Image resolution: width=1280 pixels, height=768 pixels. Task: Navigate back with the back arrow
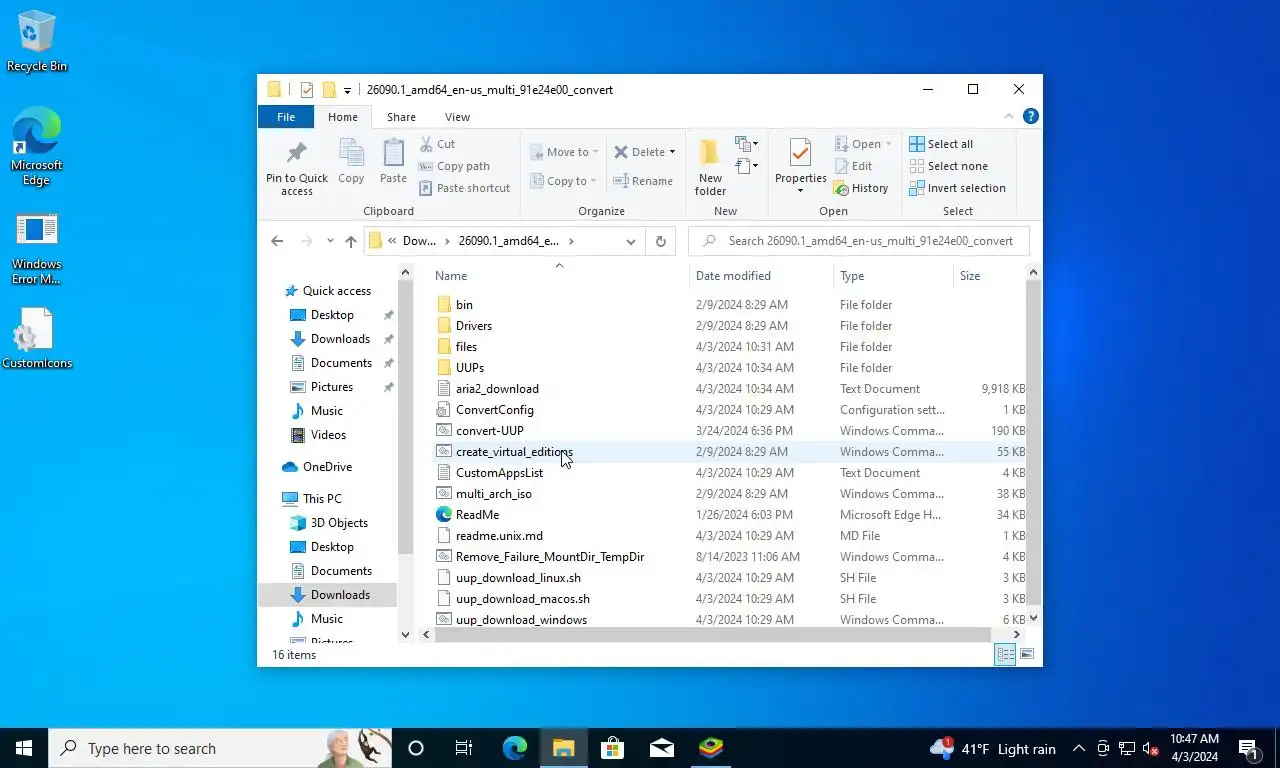tap(277, 241)
